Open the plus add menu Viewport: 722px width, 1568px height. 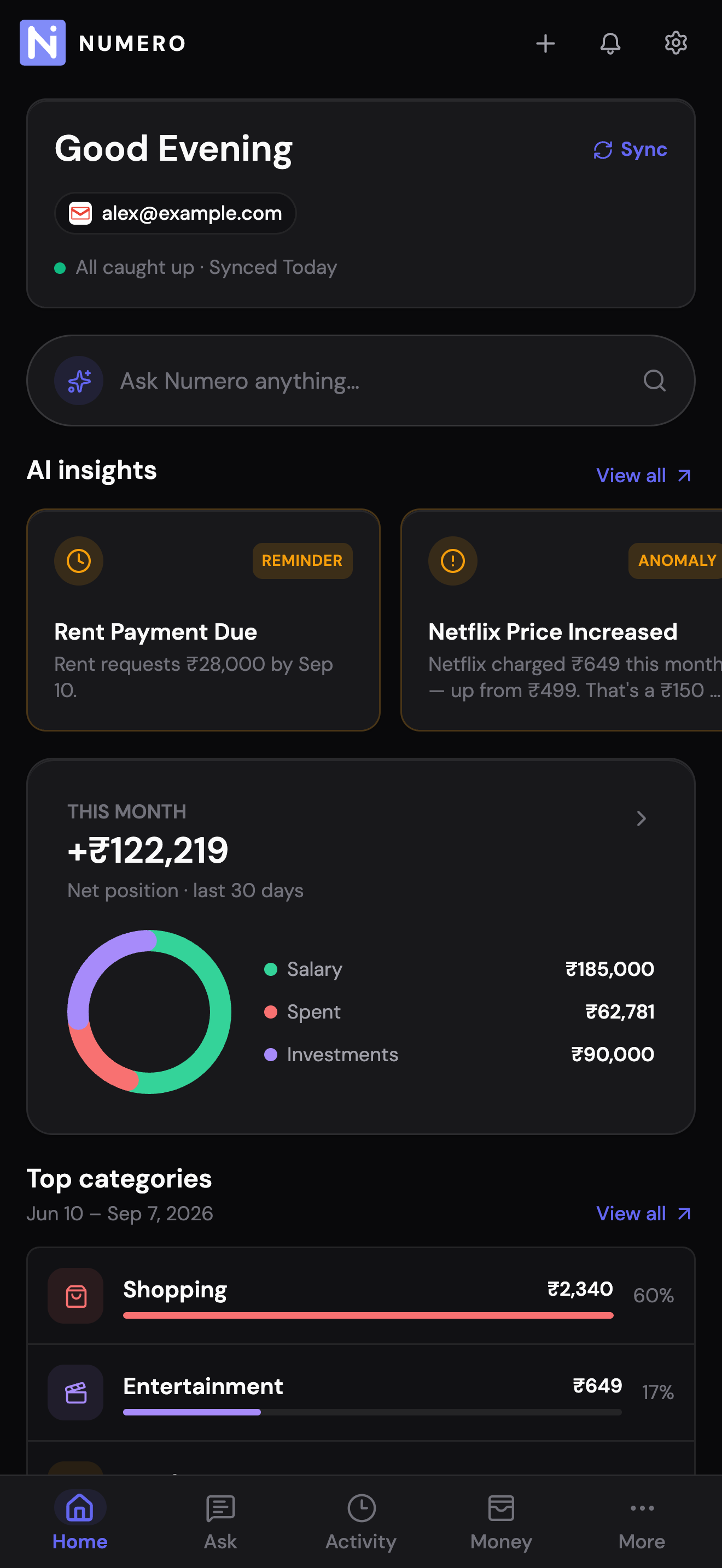pos(545,43)
